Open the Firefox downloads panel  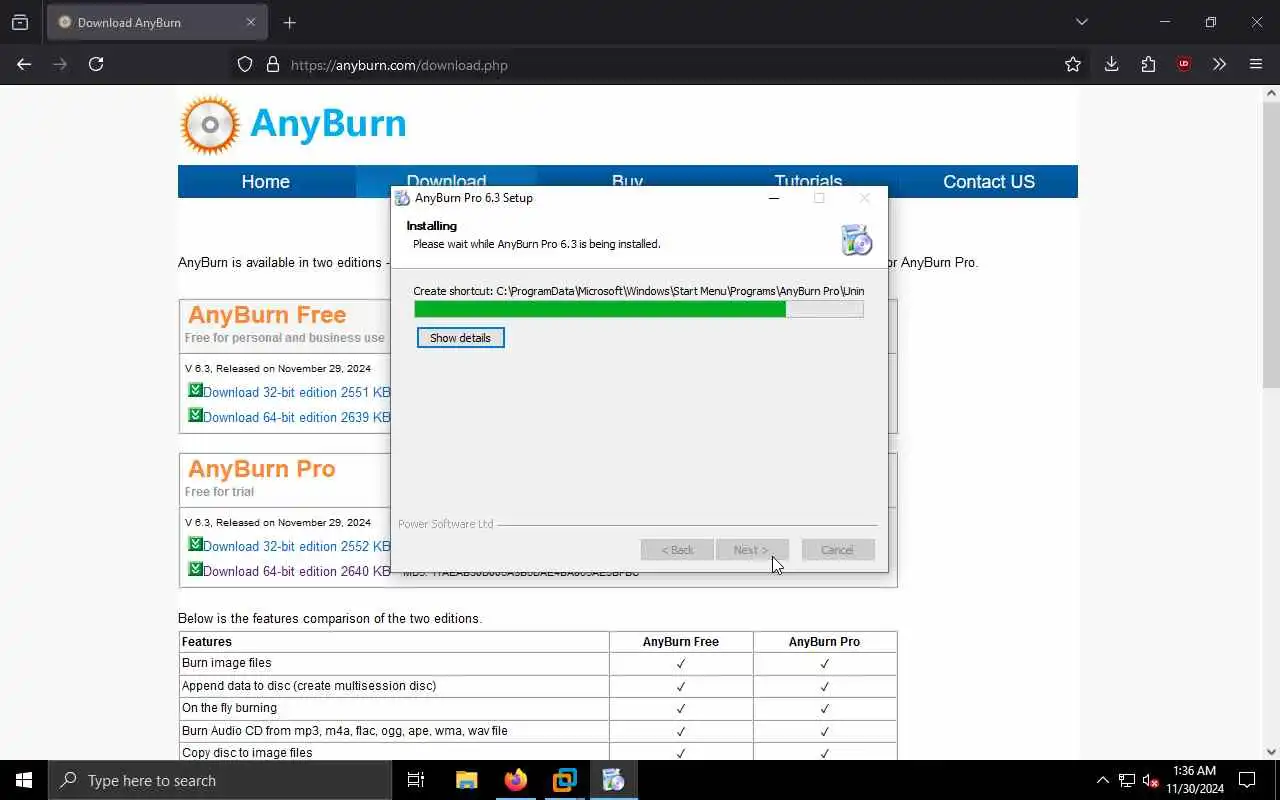1111,64
